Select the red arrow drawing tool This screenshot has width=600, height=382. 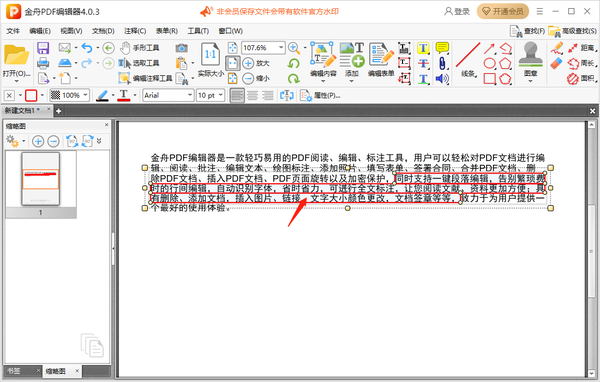click(489, 48)
